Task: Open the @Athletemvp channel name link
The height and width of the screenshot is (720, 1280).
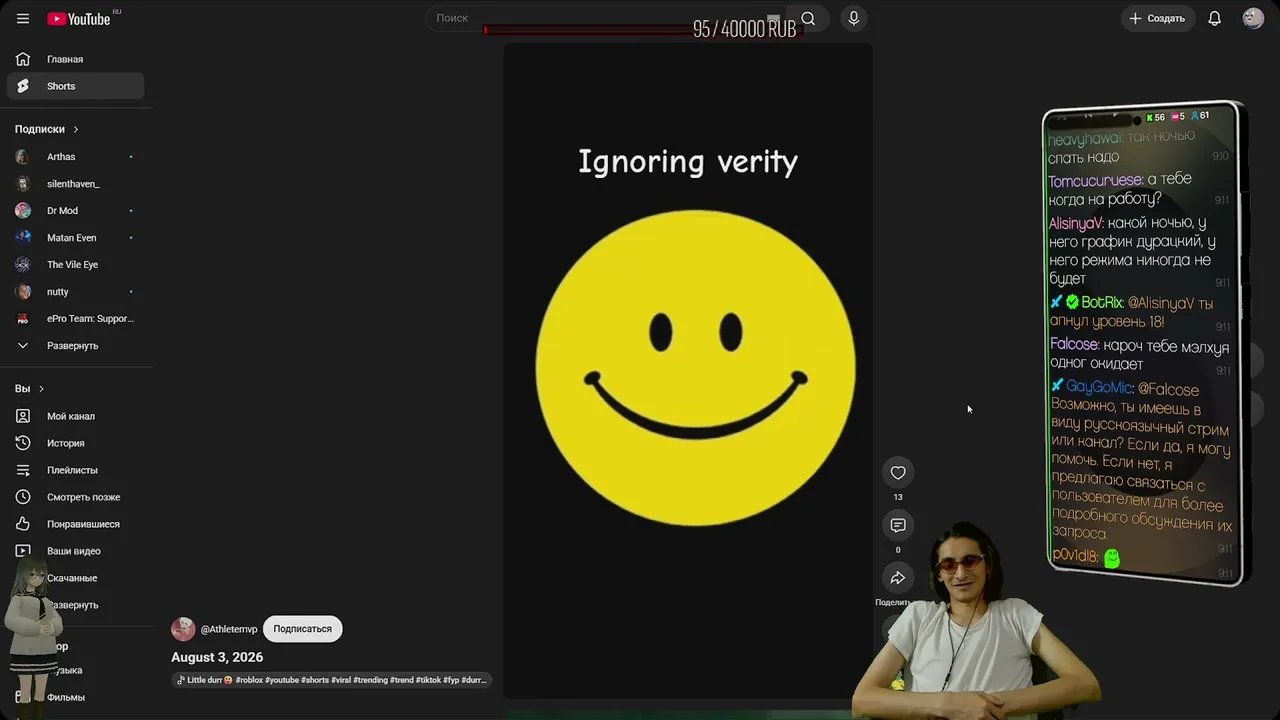Action: click(229, 629)
